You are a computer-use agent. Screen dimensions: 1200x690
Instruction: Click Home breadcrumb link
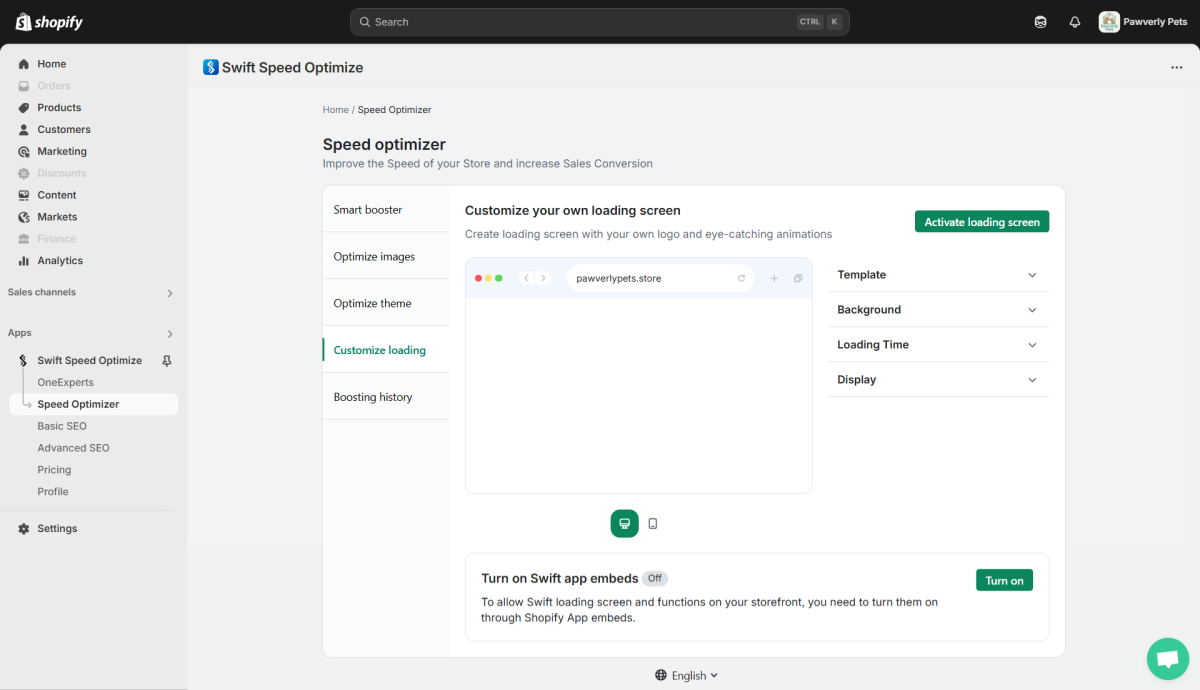[335, 110]
